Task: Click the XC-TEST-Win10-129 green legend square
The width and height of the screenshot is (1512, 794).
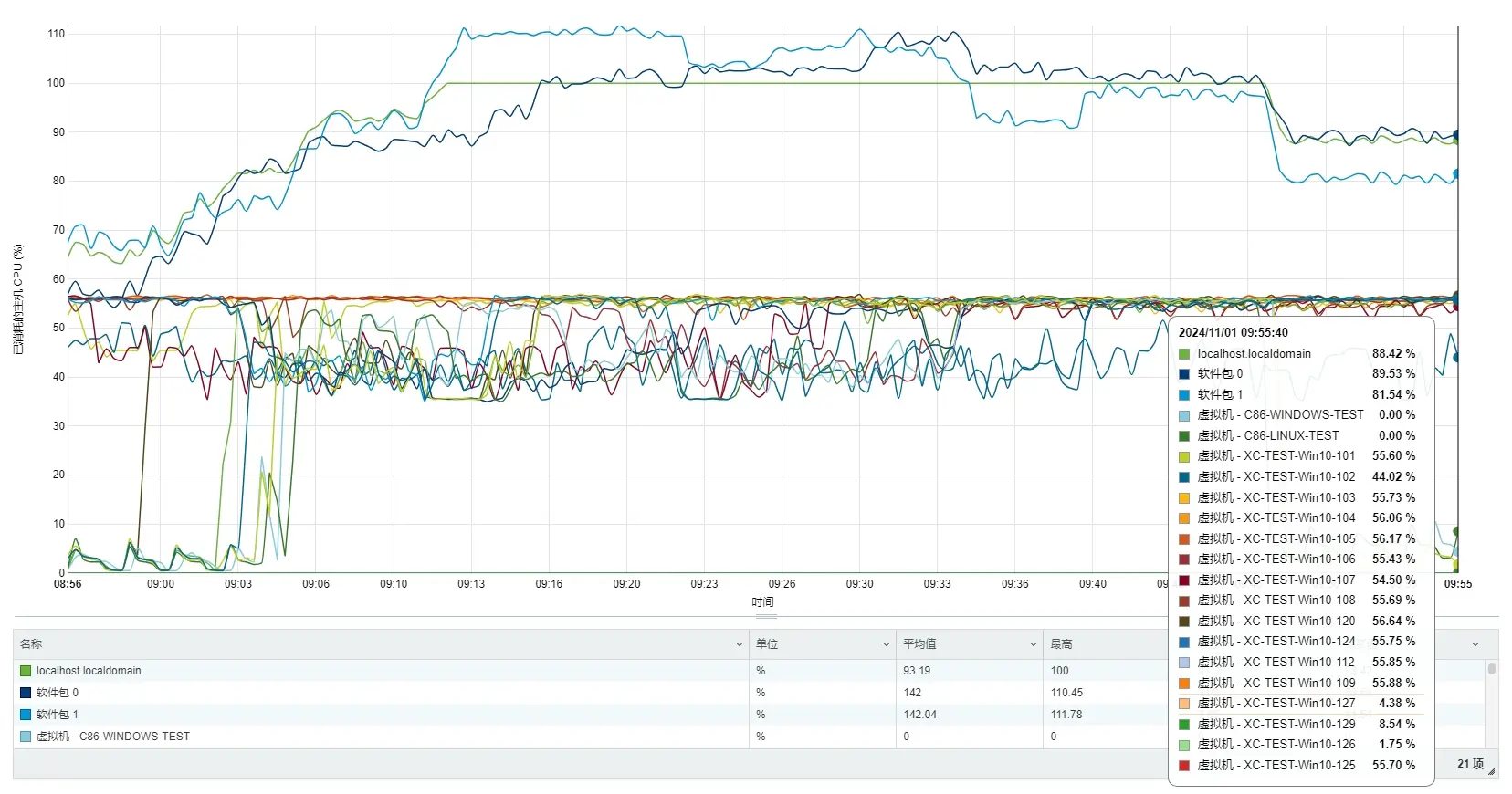Action: coord(1184,725)
